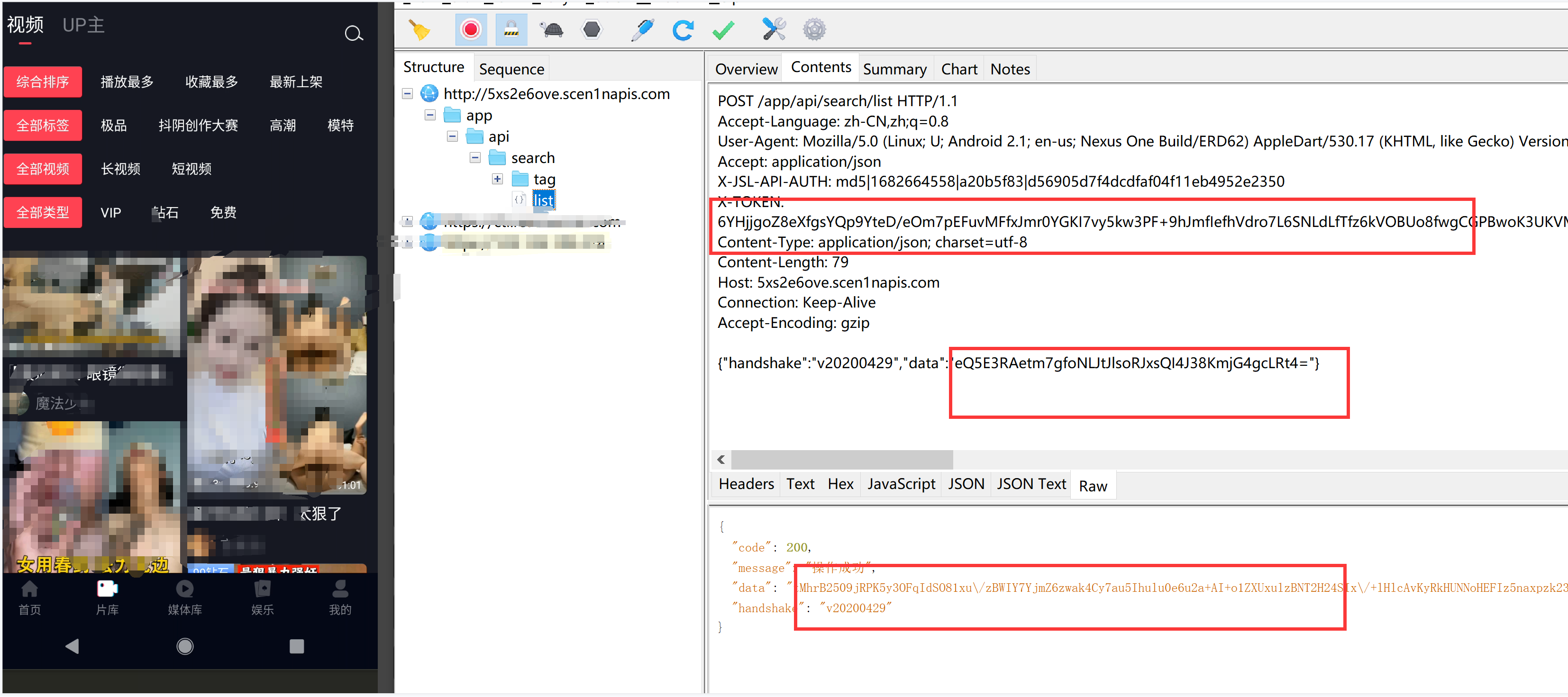Choose the 最新上架 sort filter
The height and width of the screenshot is (697, 1568).
(x=296, y=81)
